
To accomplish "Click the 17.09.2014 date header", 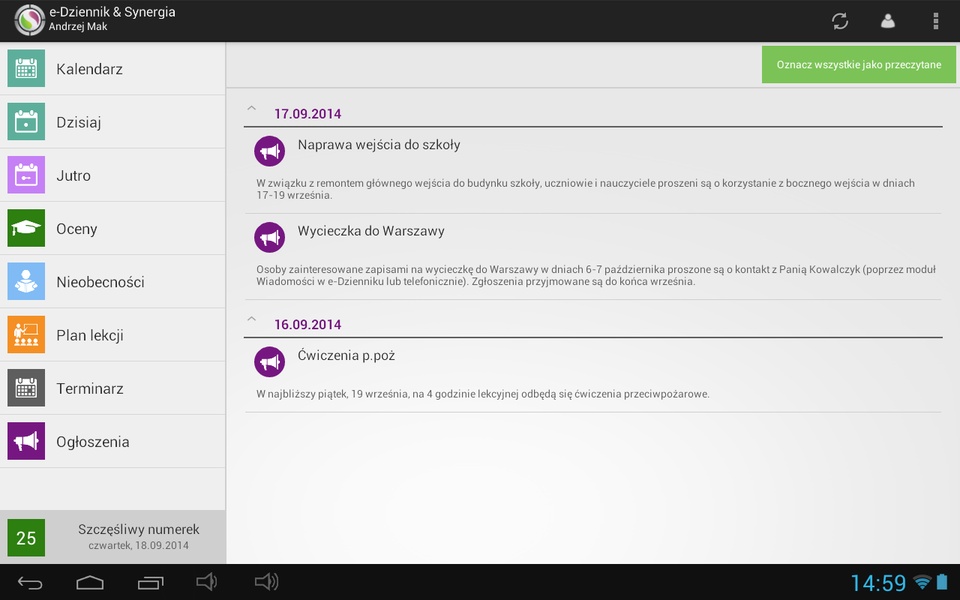I will coord(307,114).
